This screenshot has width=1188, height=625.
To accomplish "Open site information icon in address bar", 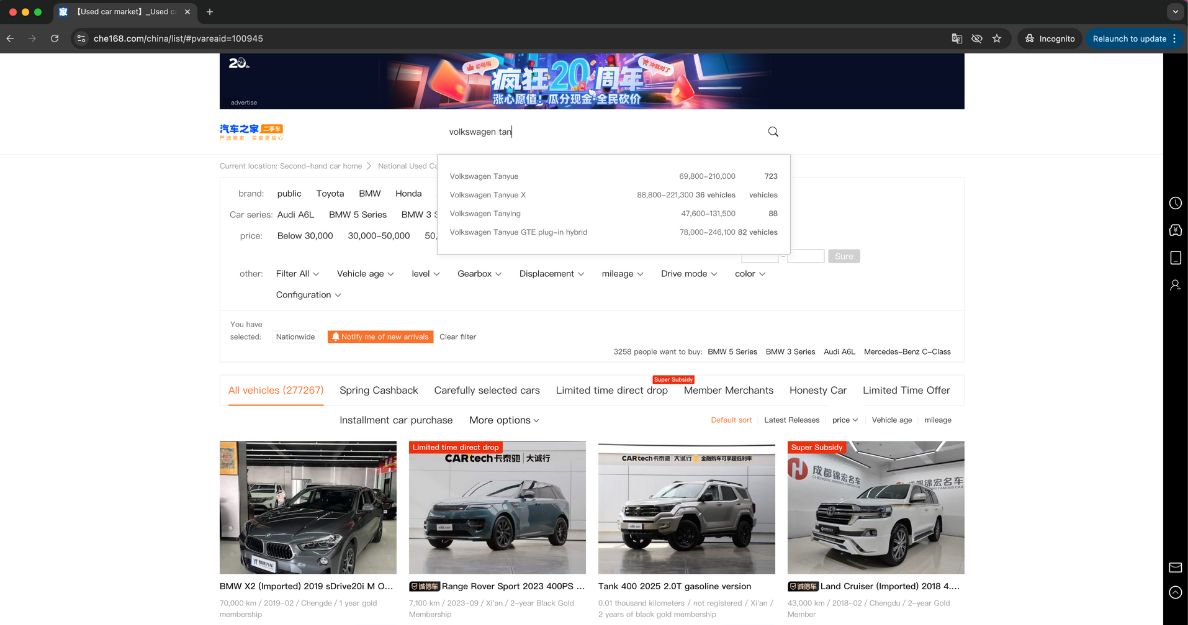I will pyautogui.click(x=81, y=39).
